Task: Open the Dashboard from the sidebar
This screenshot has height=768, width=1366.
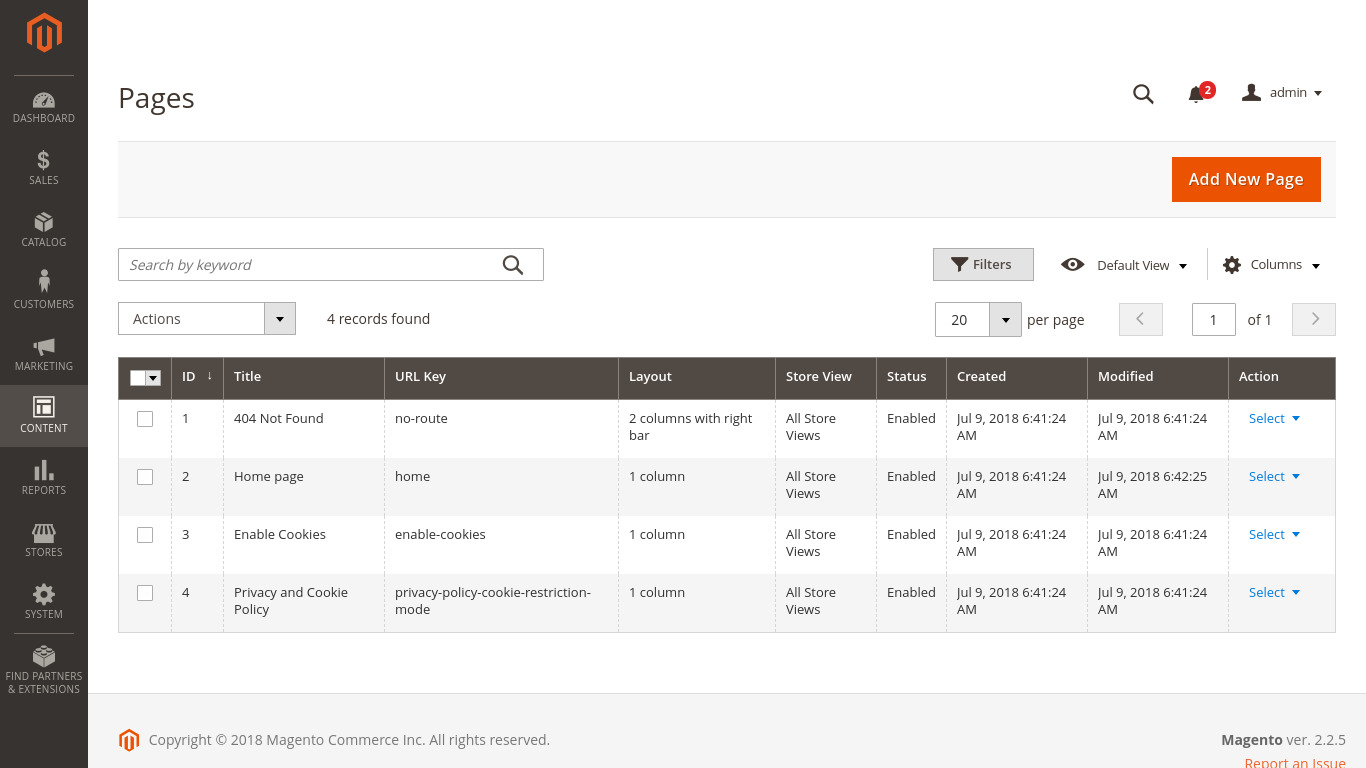Action: [x=44, y=108]
